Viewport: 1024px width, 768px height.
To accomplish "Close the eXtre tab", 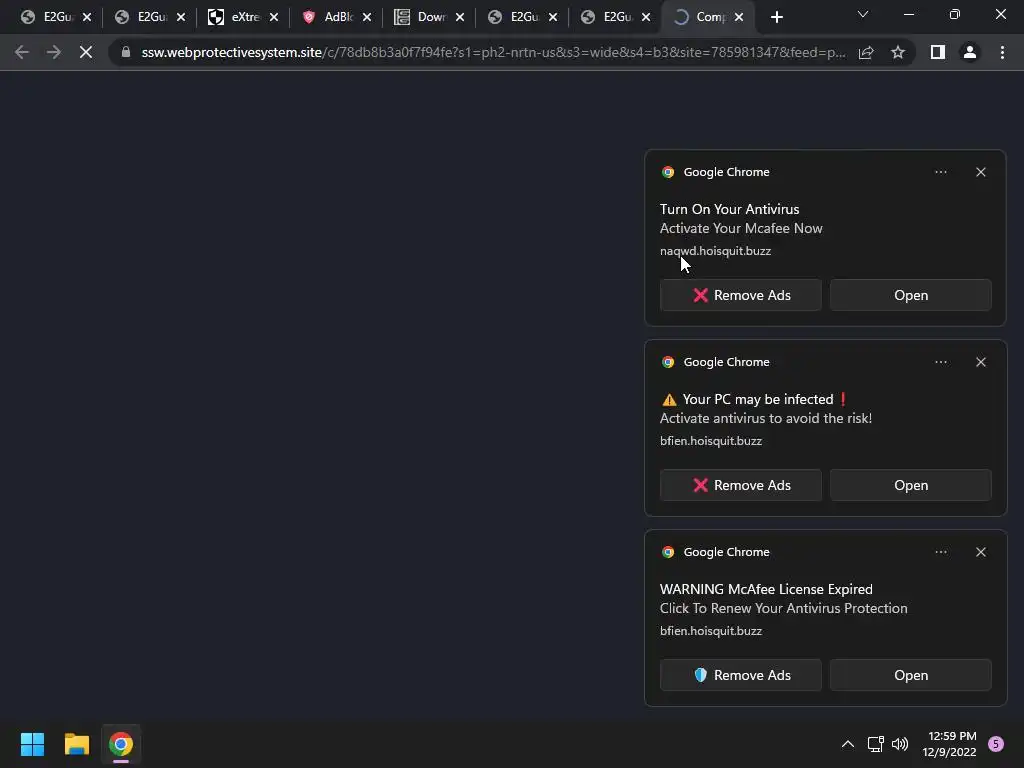I will (274, 17).
